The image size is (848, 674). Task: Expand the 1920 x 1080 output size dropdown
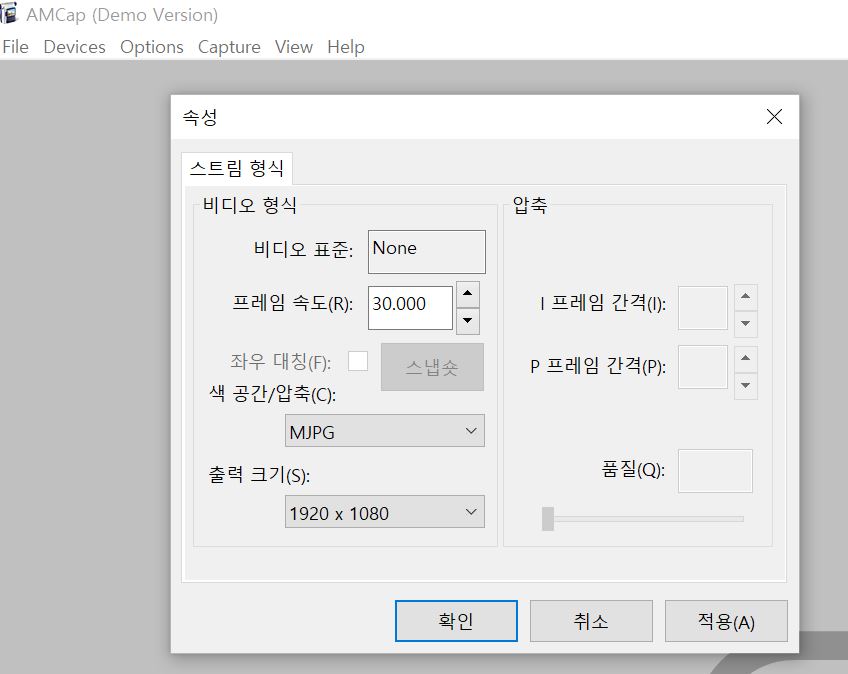(x=385, y=512)
